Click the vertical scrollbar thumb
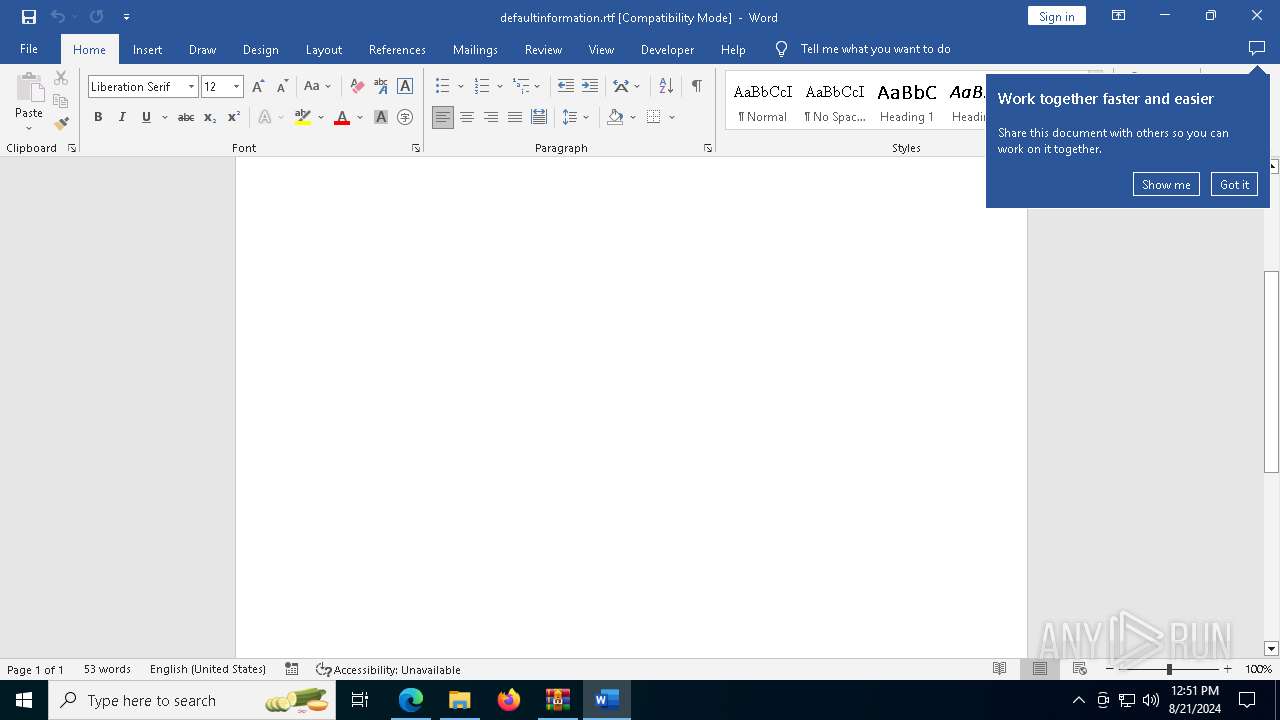Image resolution: width=1280 pixels, height=720 pixels. pos(1272,371)
